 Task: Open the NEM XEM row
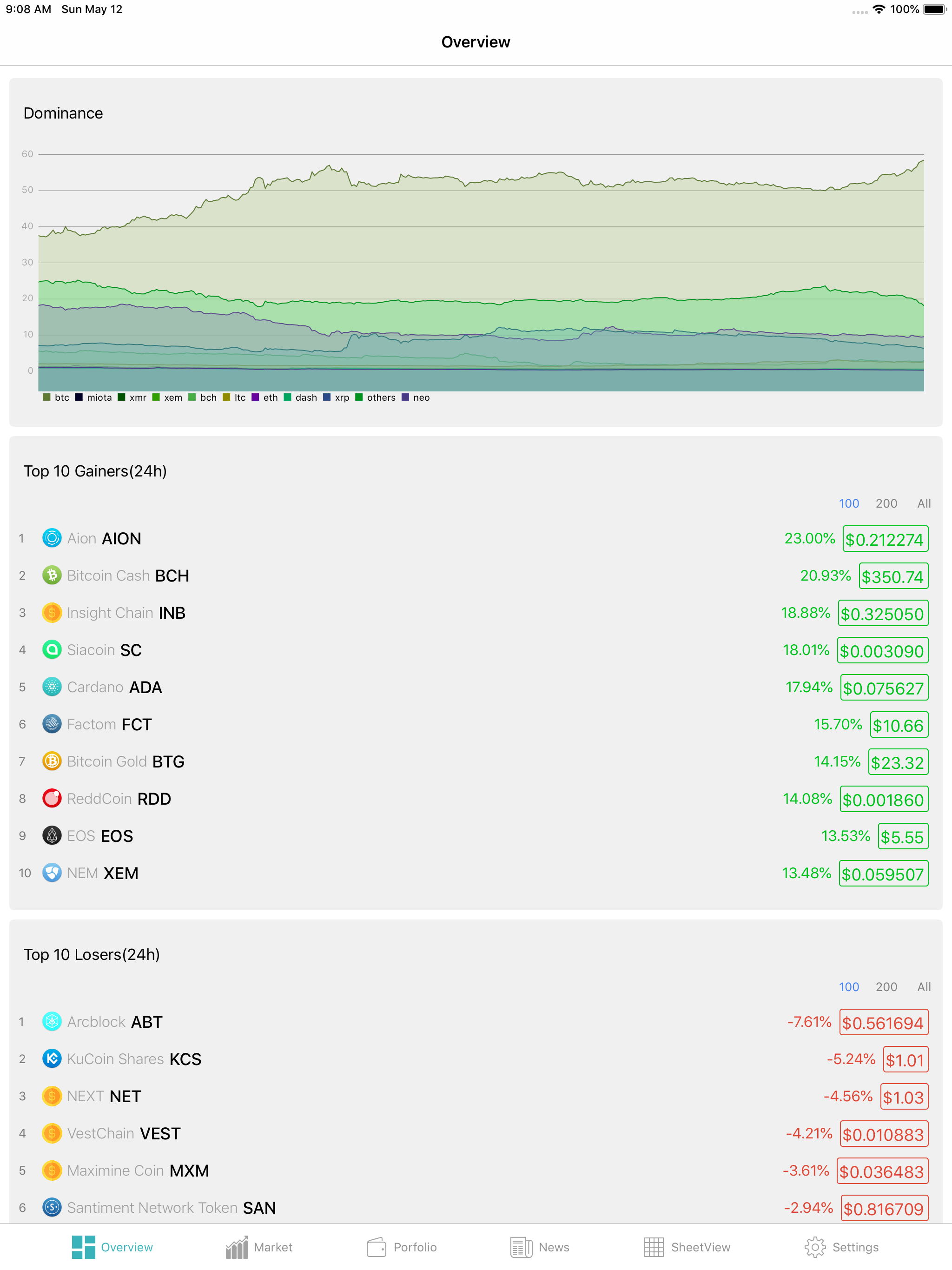click(x=476, y=873)
